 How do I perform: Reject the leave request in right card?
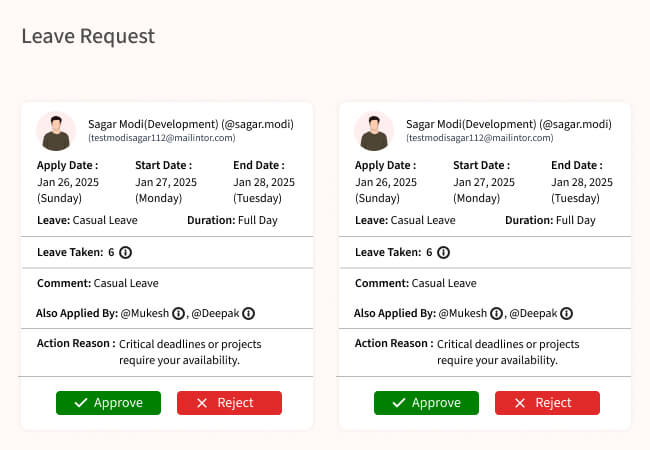[547, 403]
